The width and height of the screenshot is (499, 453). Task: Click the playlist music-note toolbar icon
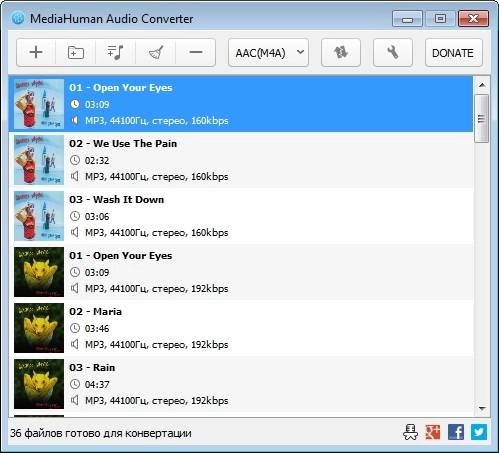click(x=116, y=52)
